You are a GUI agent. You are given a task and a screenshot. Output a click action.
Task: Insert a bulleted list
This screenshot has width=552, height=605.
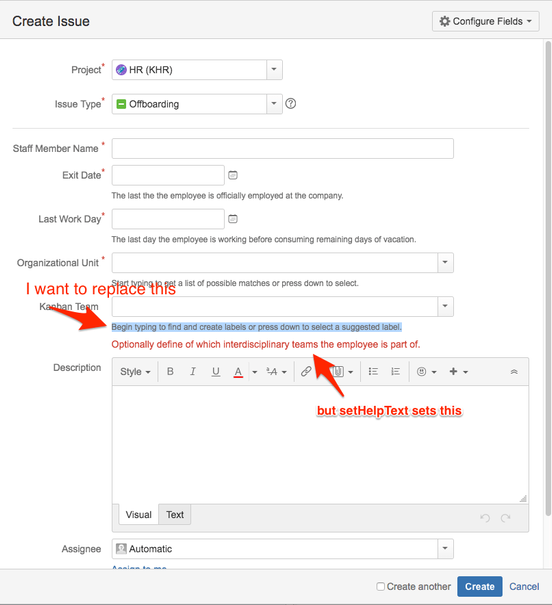[x=373, y=372]
